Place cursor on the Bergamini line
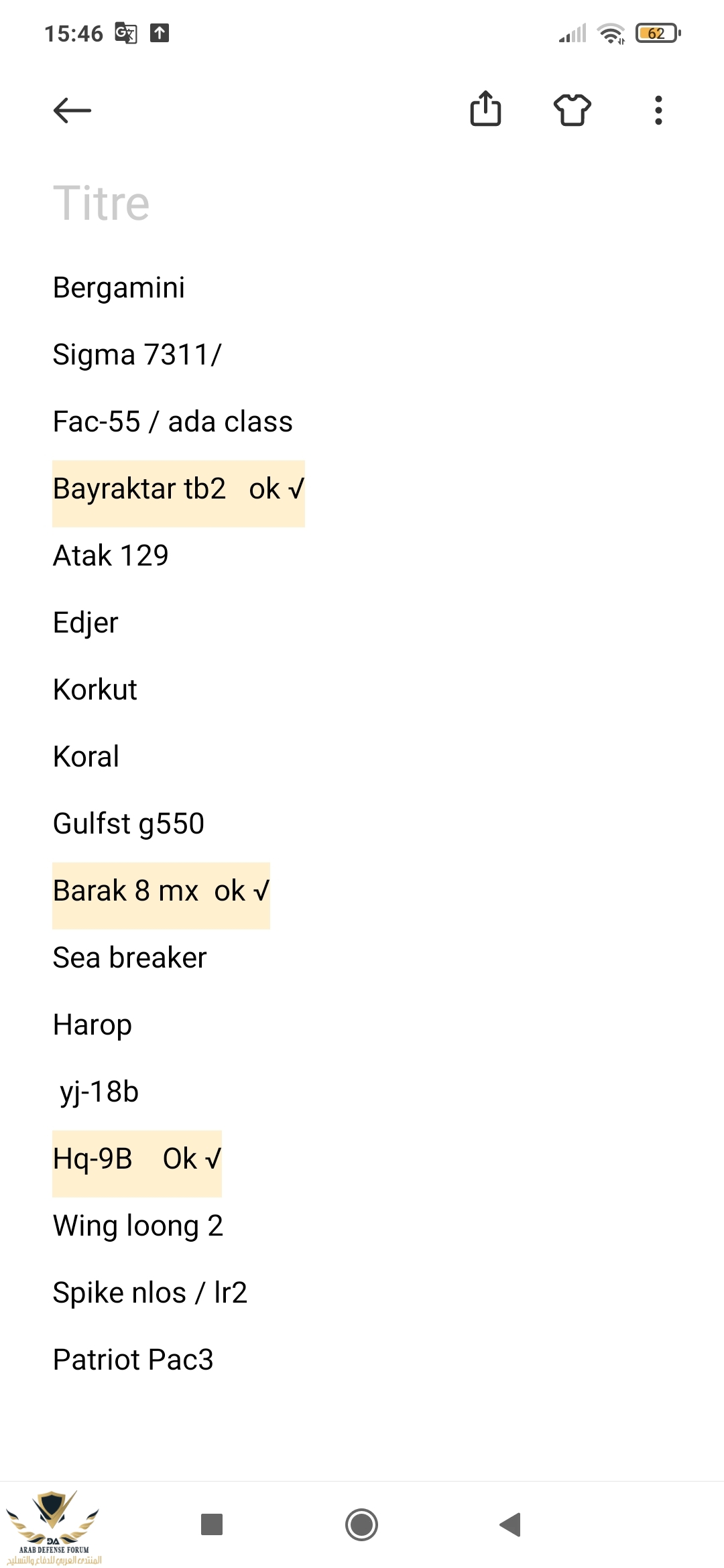The width and height of the screenshot is (724, 1568). (x=119, y=288)
